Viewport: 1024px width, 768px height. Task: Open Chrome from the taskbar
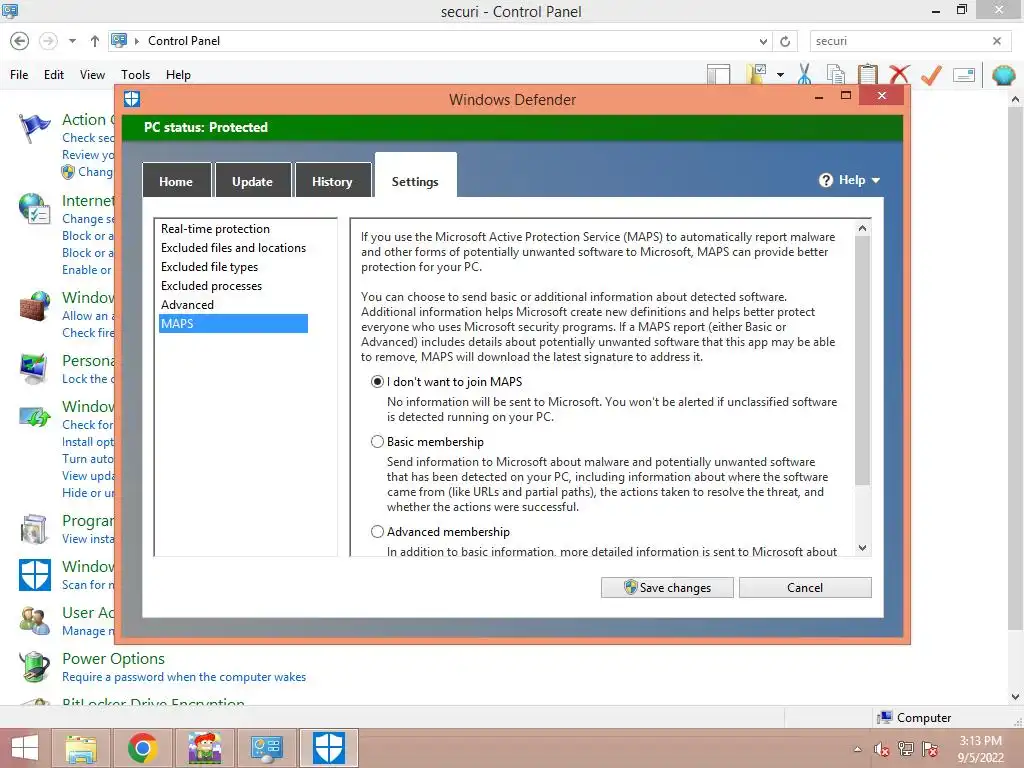tap(142, 748)
